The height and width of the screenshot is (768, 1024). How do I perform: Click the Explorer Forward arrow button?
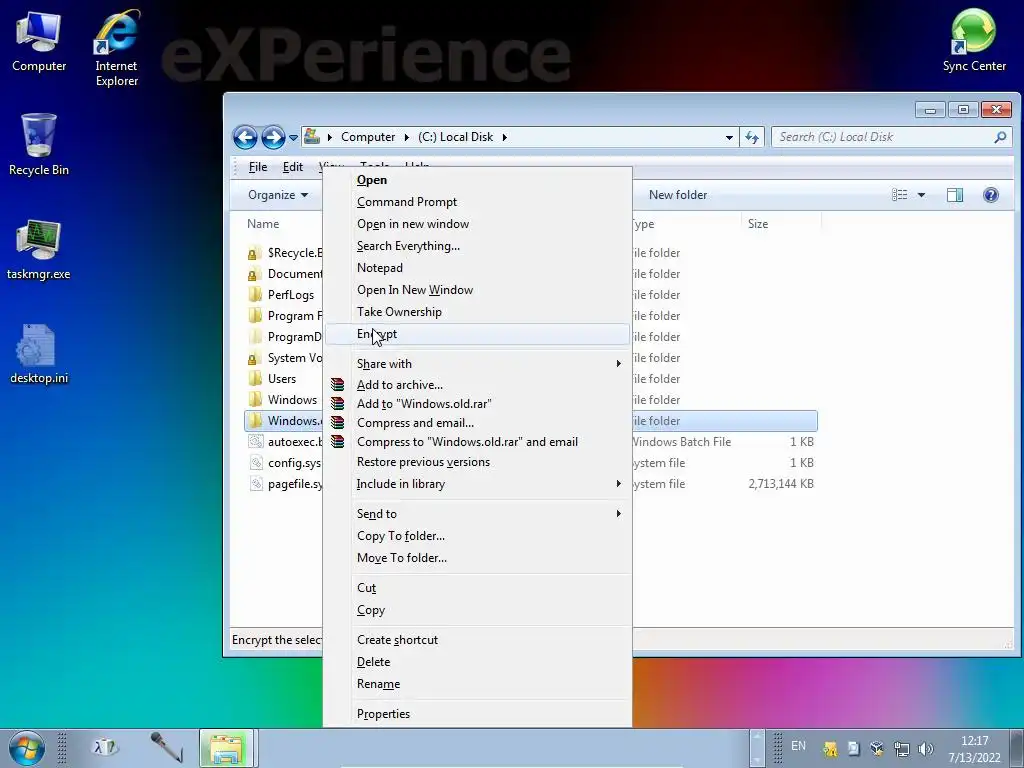[273, 137]
